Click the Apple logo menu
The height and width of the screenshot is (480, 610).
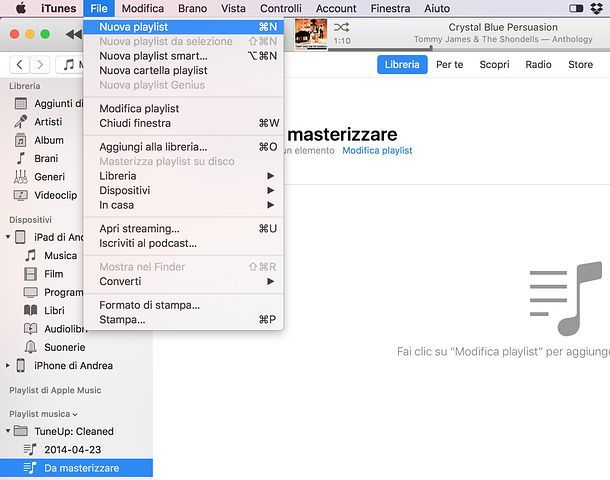20,8
